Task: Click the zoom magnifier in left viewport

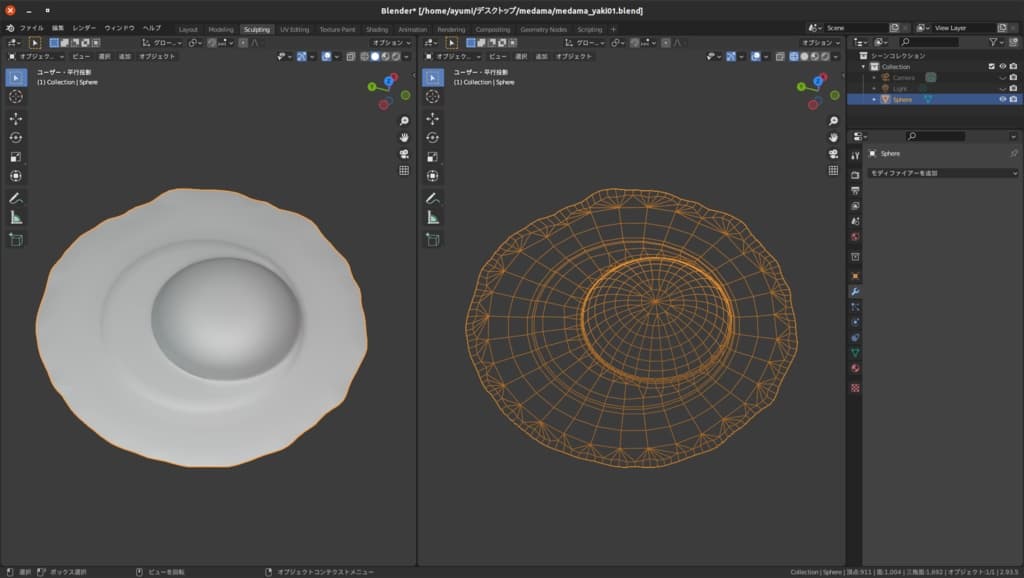Action: pos(404,120)
